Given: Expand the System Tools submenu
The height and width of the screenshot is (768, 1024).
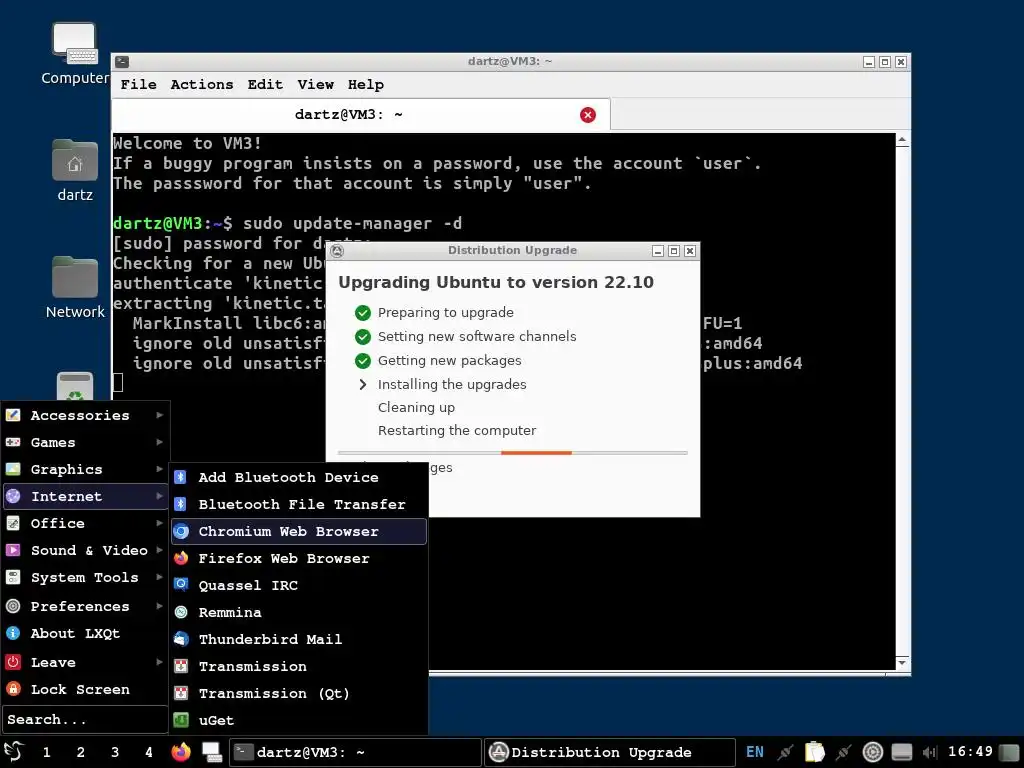Looking at the screenshot, I should click(86, 577).
